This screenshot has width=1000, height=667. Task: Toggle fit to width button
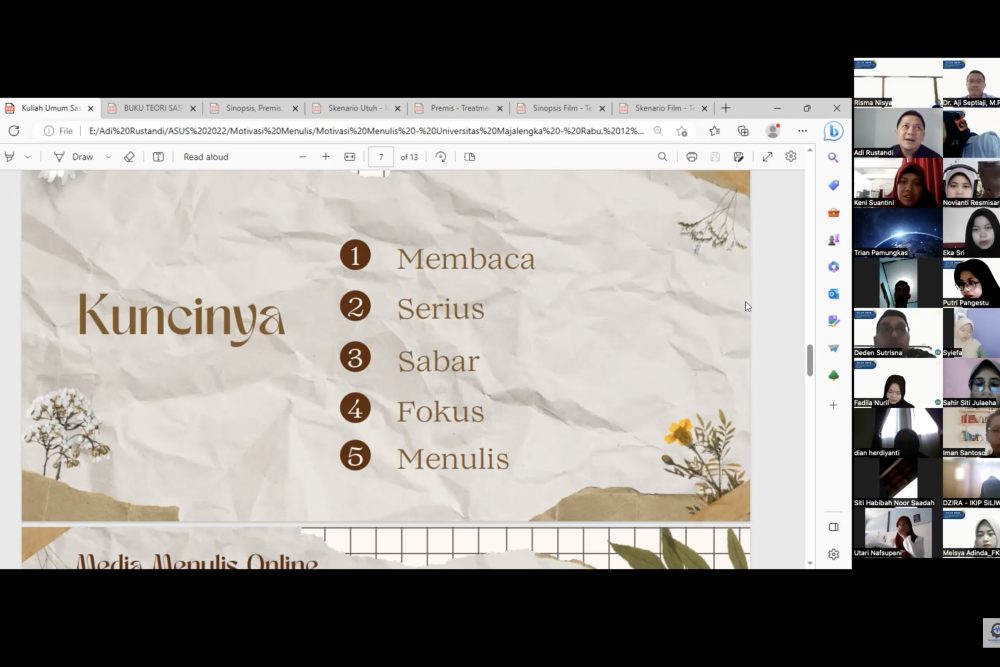(349, 157)
